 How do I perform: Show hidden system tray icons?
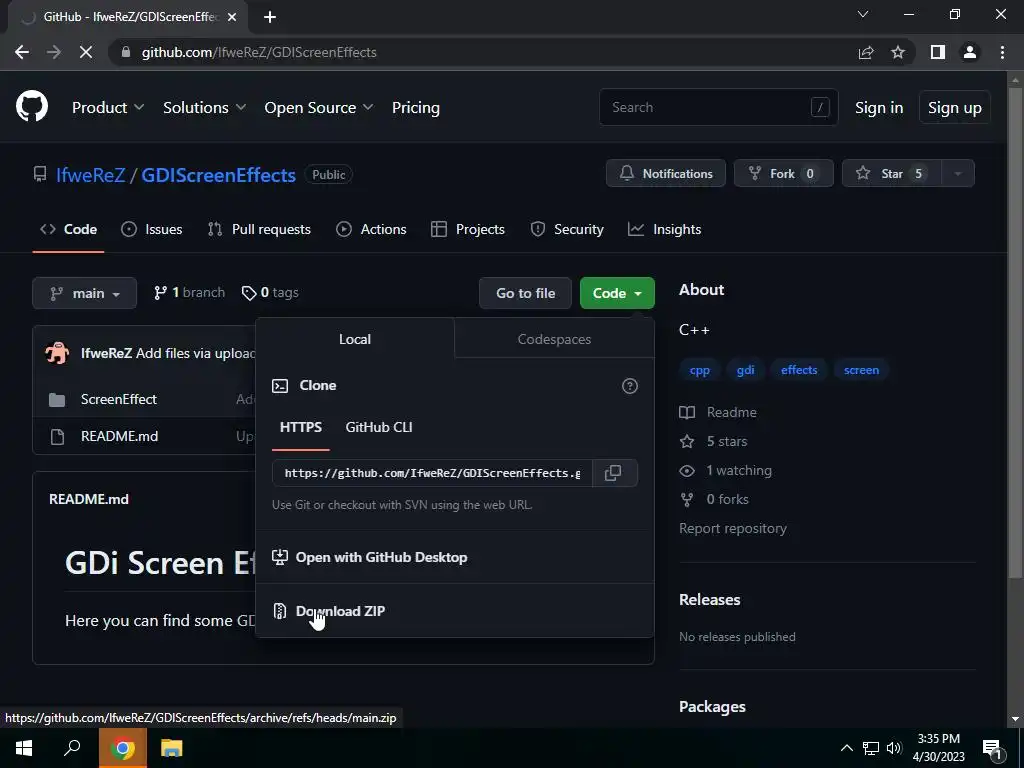pyautogui.click(x=846, y=748)
